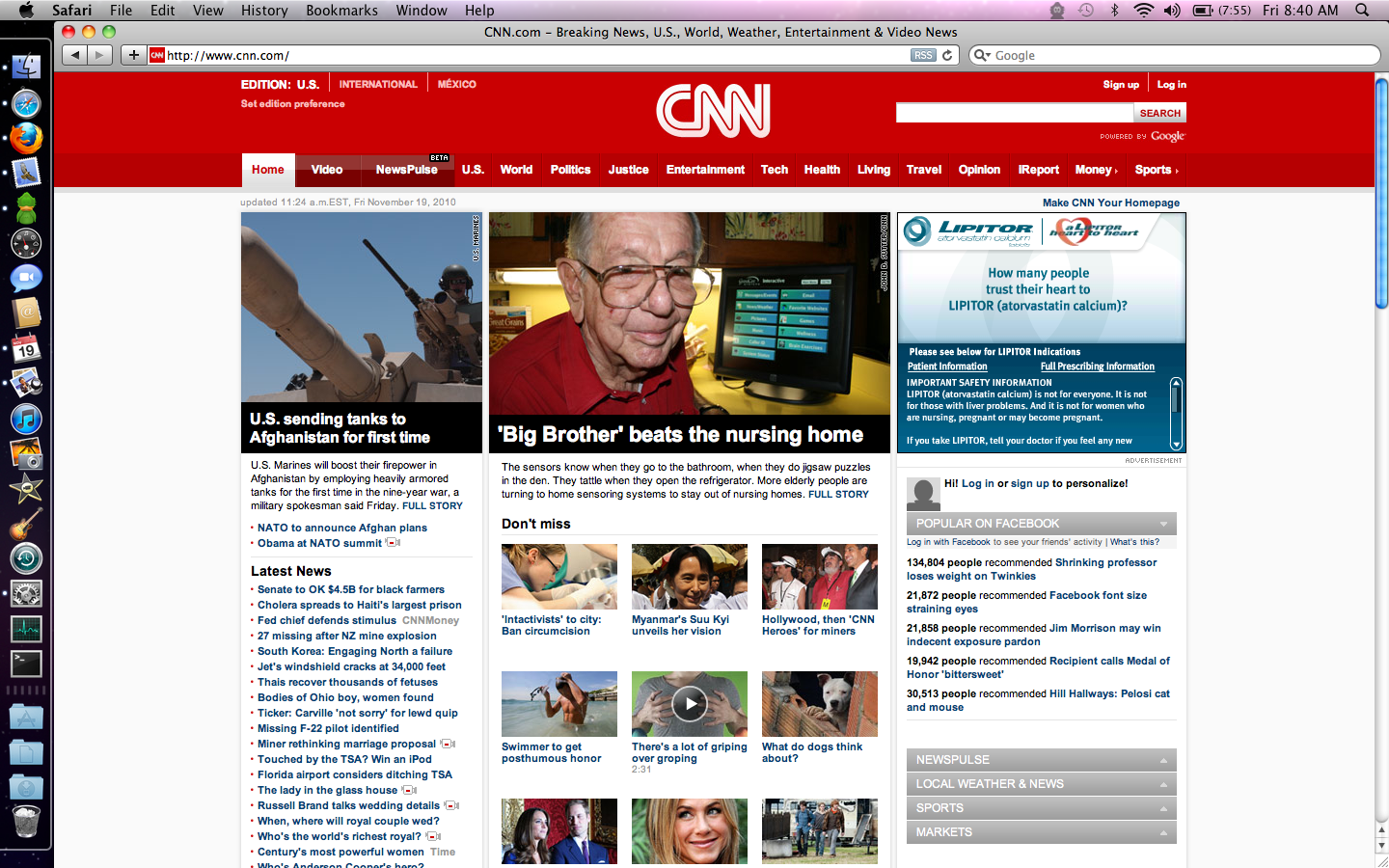1389x868 pixels.
Task: Launch Activity Monitor from the Dock
Action: click(x=26, y=629)
